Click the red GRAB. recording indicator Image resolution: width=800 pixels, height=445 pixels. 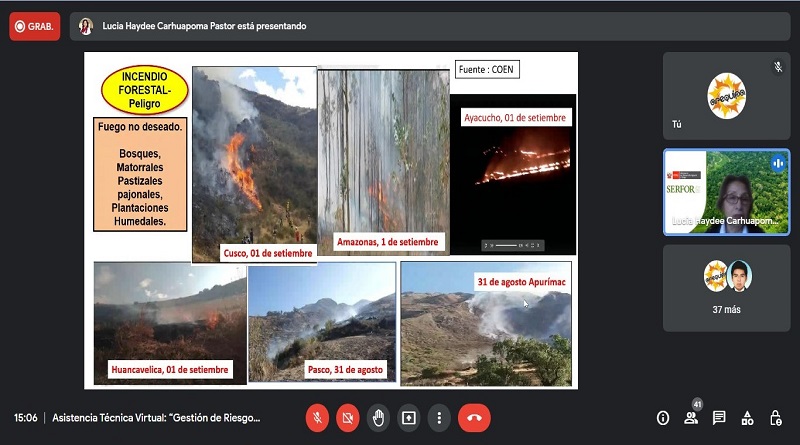click(35, 27)
